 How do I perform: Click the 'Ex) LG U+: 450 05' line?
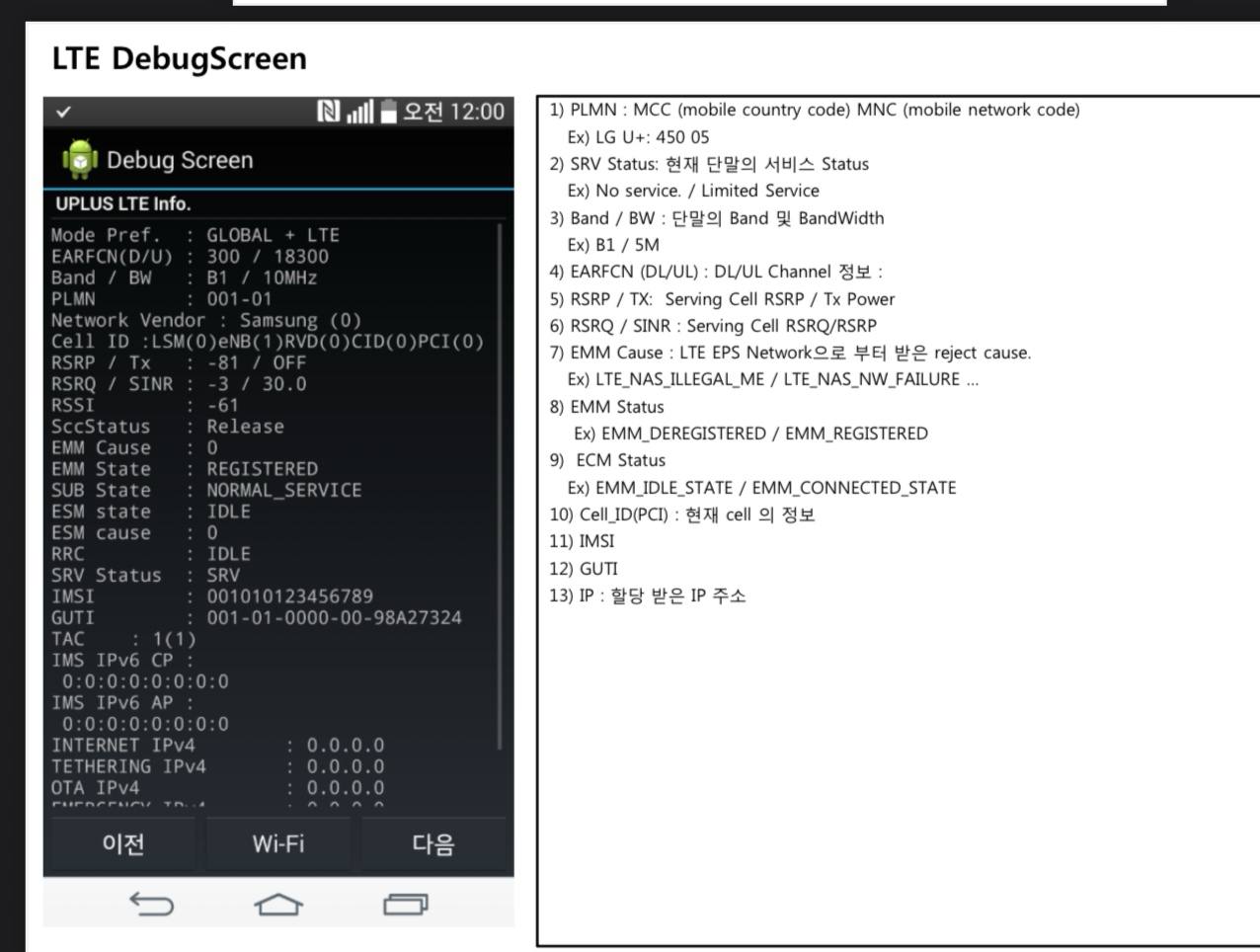pos(638,137)
